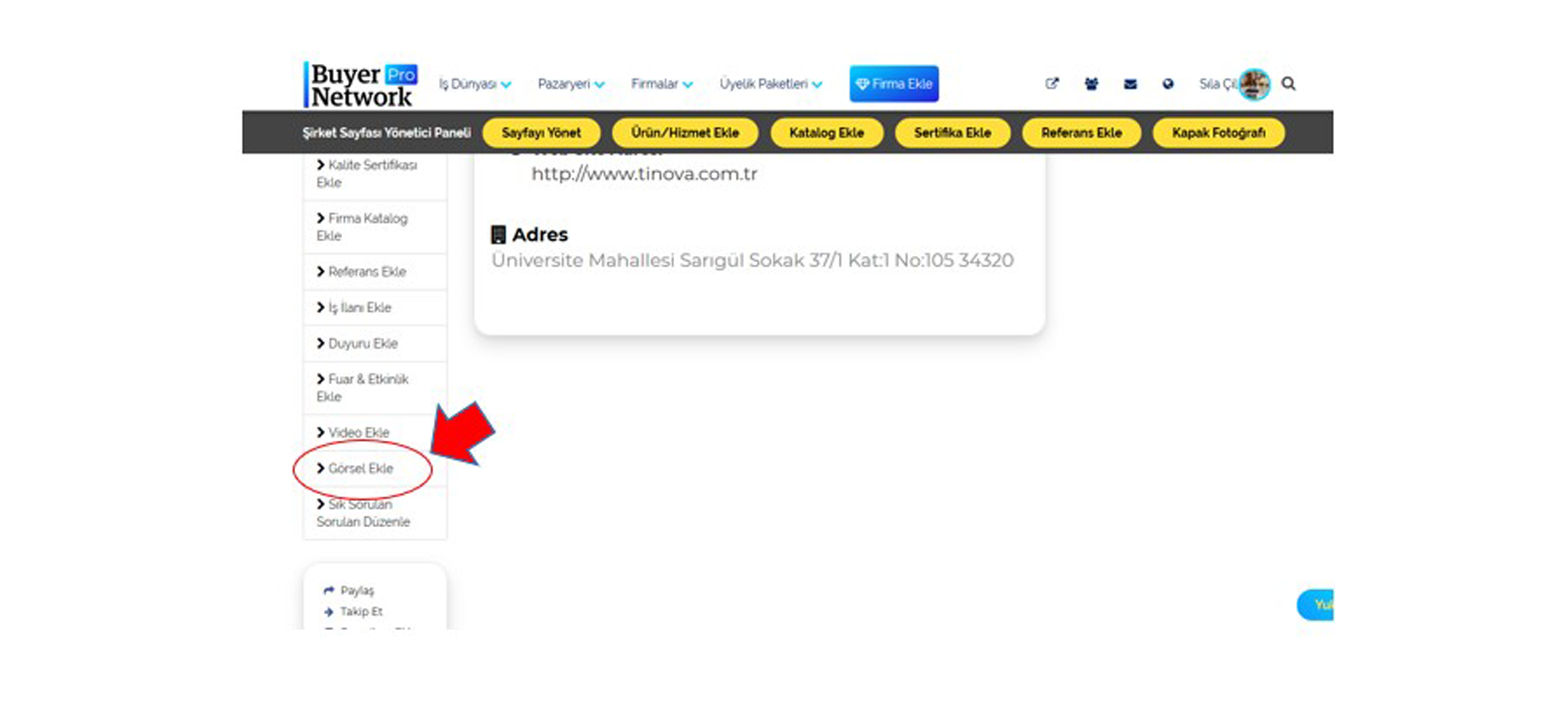Click Kapak Fotoğrafı button
The image size is (1568, 701).
coord(1218,133)
